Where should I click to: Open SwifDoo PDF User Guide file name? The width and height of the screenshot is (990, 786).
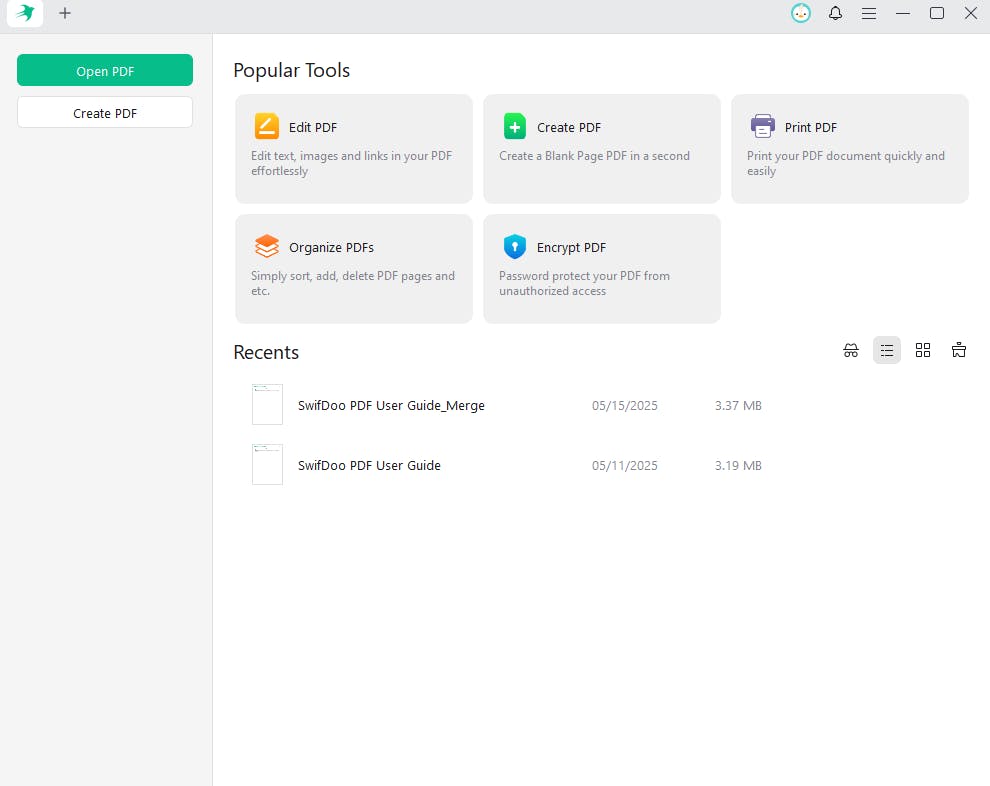click(369, 465)
